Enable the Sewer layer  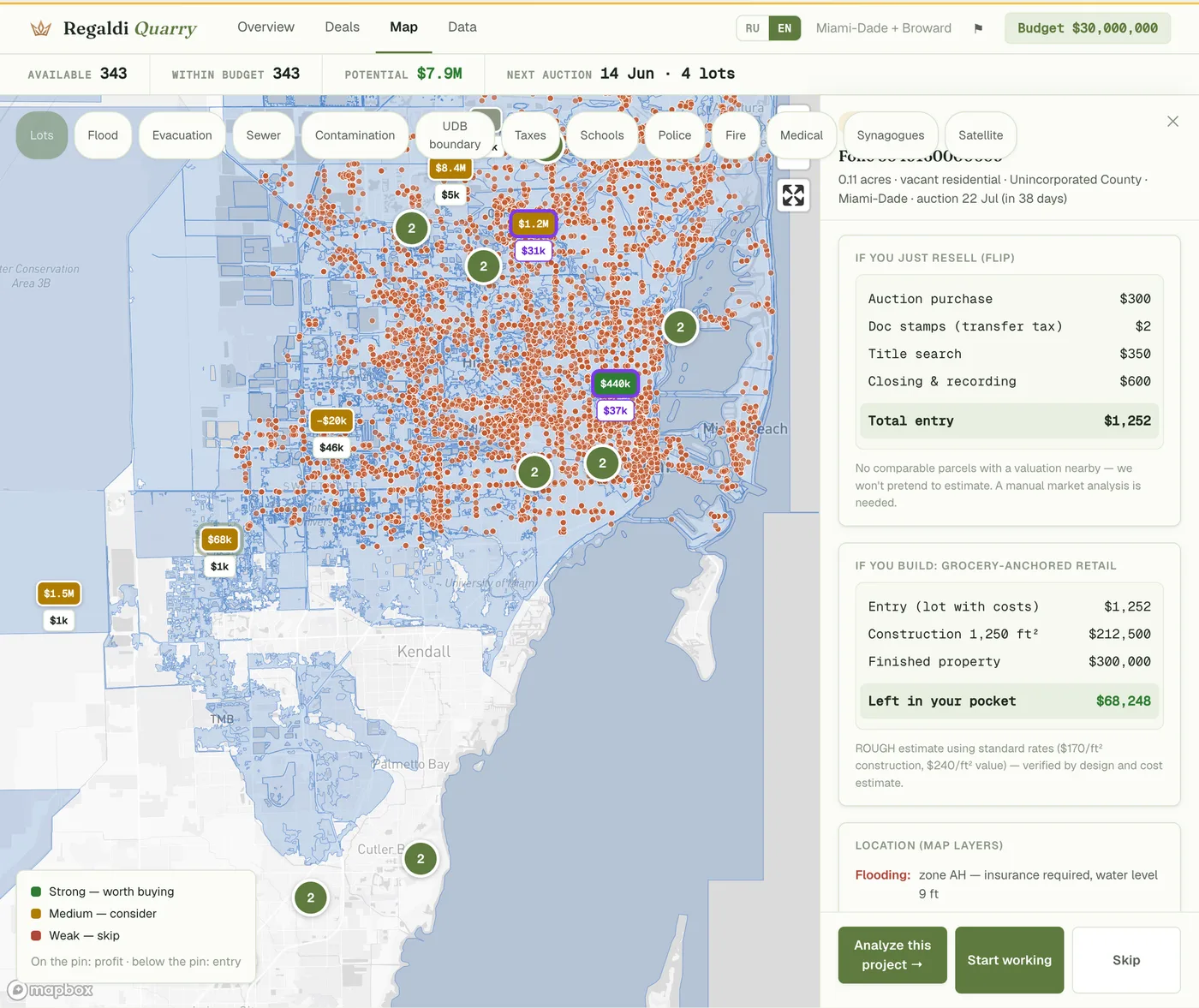point(263,135)
